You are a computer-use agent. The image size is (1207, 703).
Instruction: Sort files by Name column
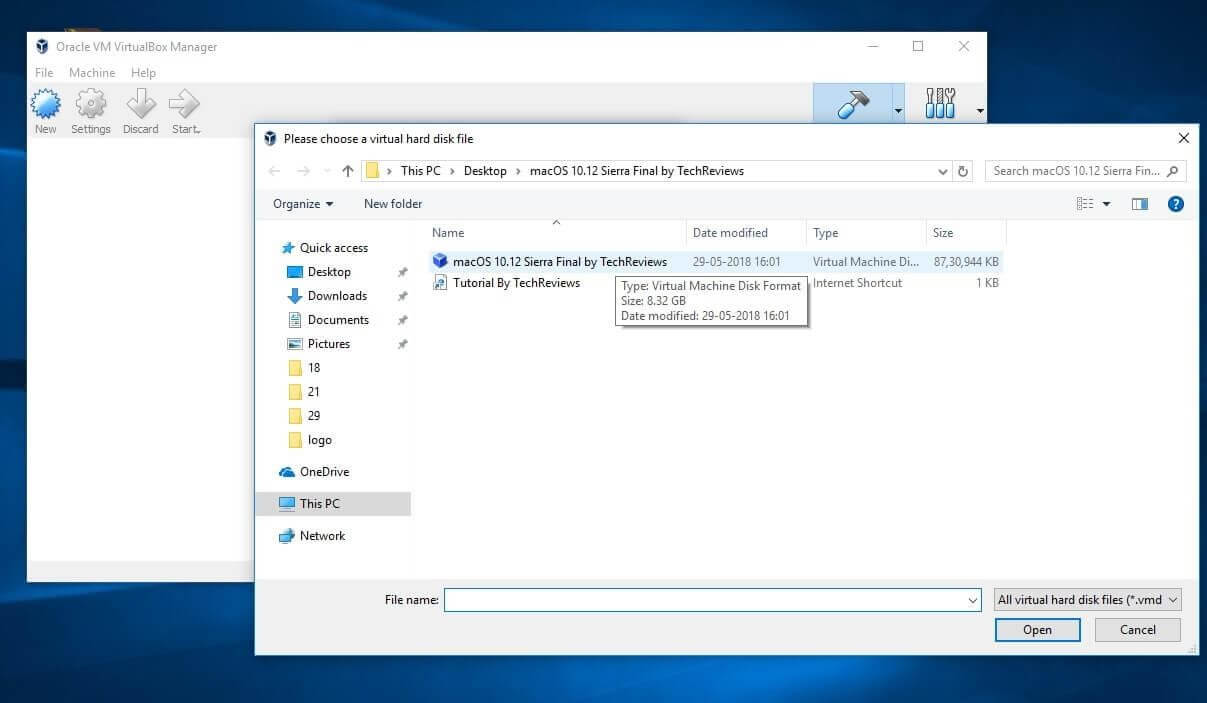448,233
